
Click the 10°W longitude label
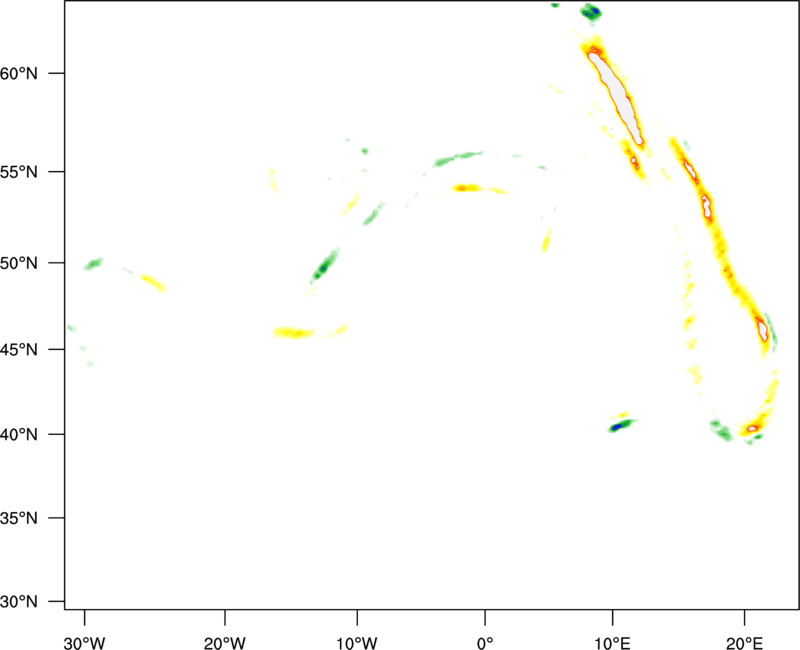point(357,643)
